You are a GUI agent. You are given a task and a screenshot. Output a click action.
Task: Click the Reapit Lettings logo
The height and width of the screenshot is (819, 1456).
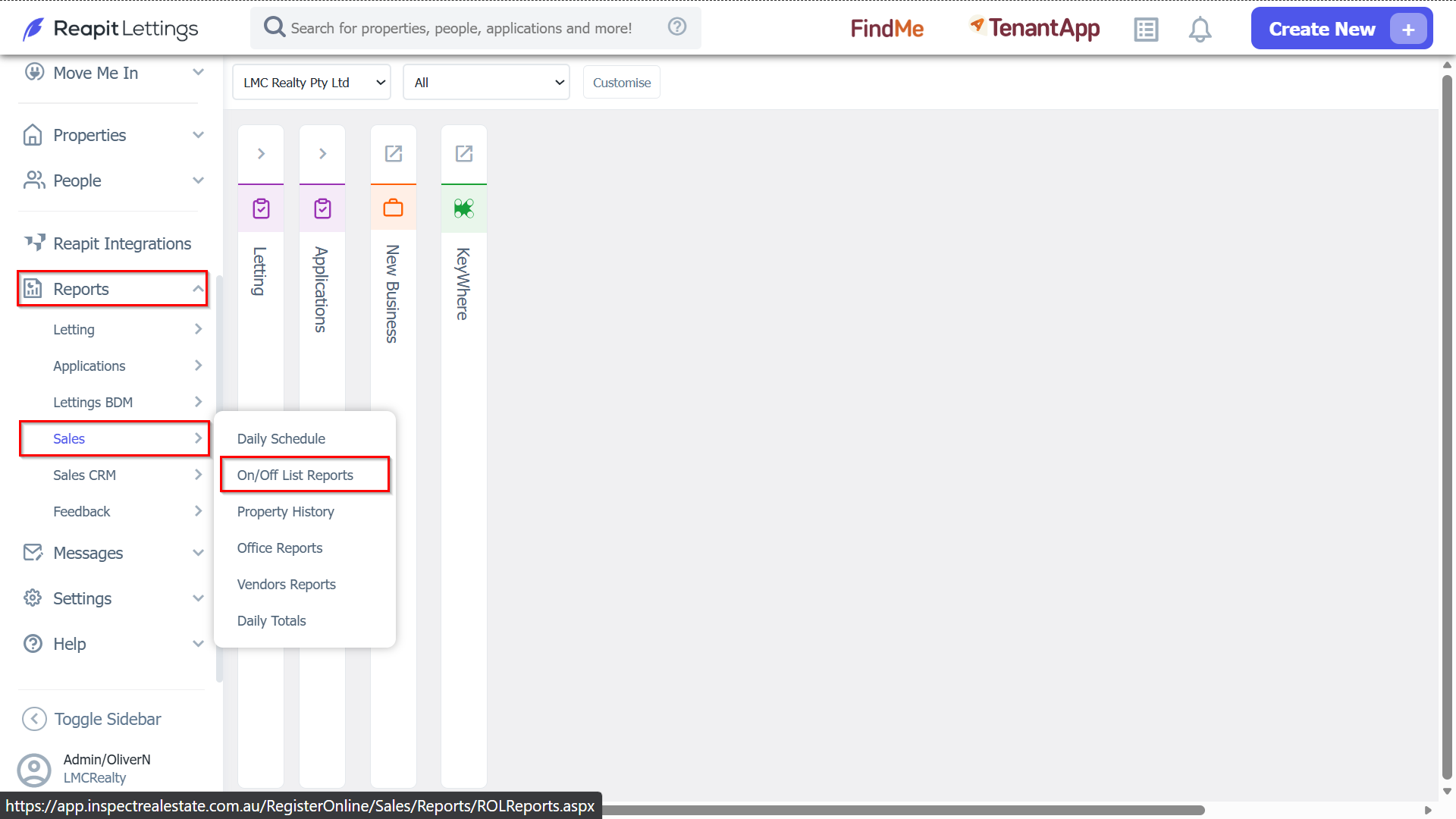110,29
